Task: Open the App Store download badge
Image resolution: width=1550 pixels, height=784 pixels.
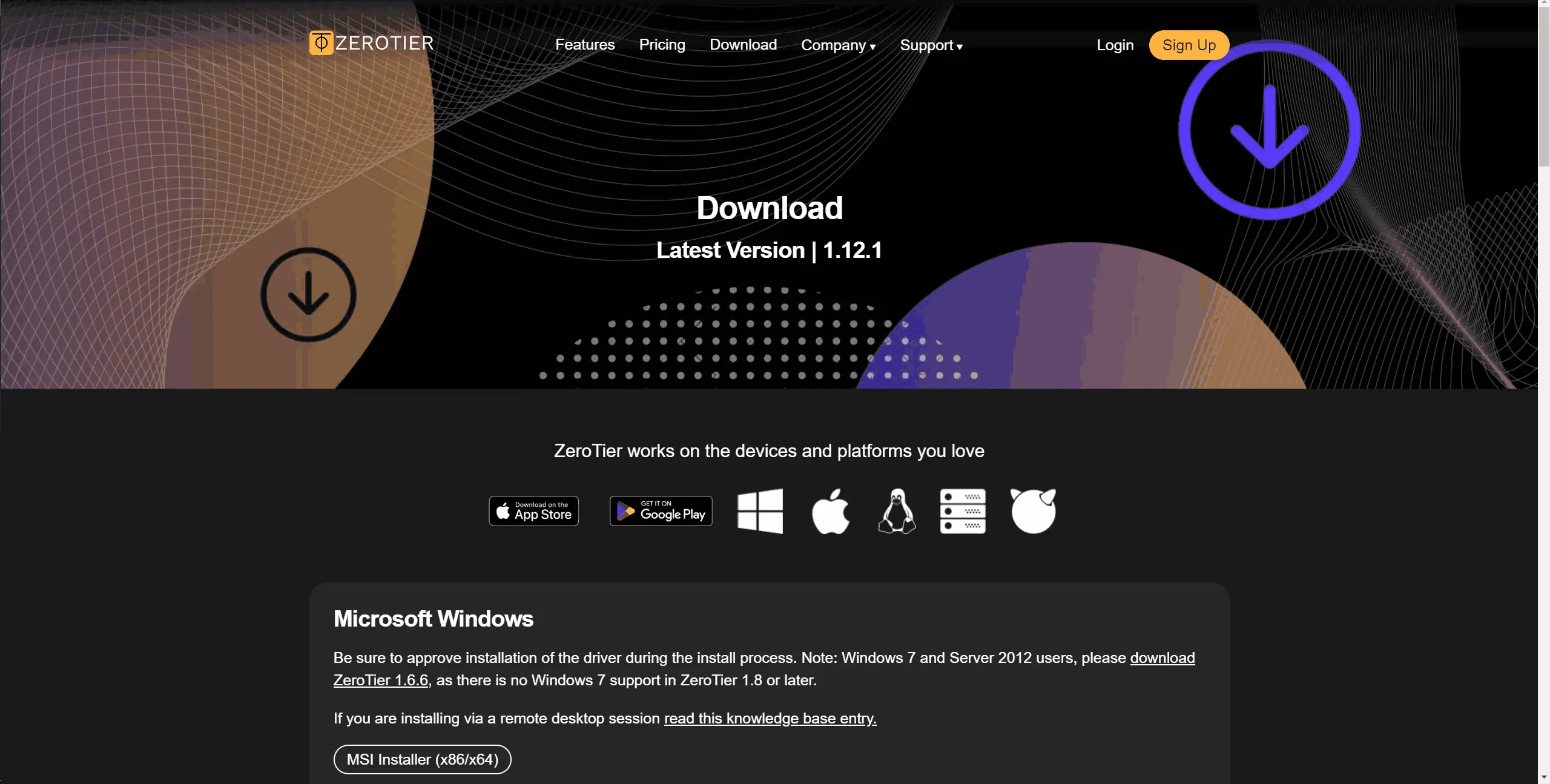Action: pos(533,511)
